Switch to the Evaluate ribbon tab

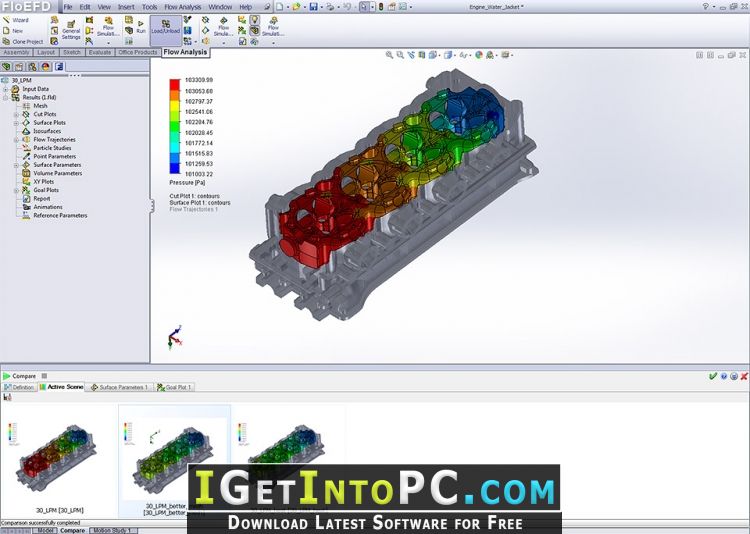click(100, 52)
